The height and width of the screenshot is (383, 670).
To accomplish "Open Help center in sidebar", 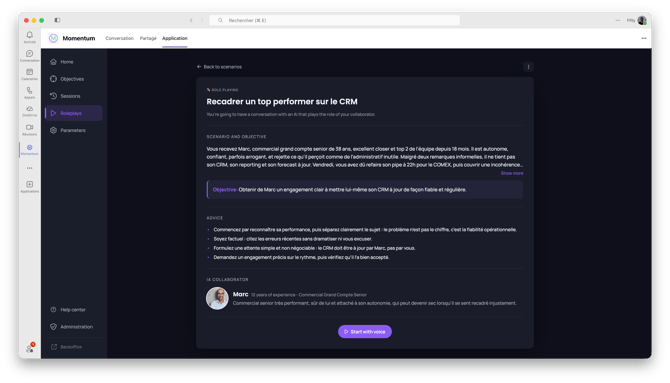I will [73, 310].
